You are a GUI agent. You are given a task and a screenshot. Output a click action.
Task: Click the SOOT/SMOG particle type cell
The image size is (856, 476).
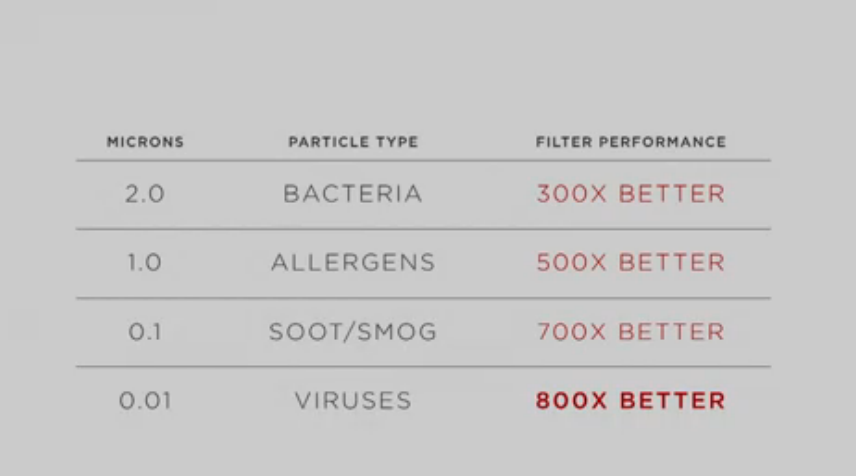(353, 332)
